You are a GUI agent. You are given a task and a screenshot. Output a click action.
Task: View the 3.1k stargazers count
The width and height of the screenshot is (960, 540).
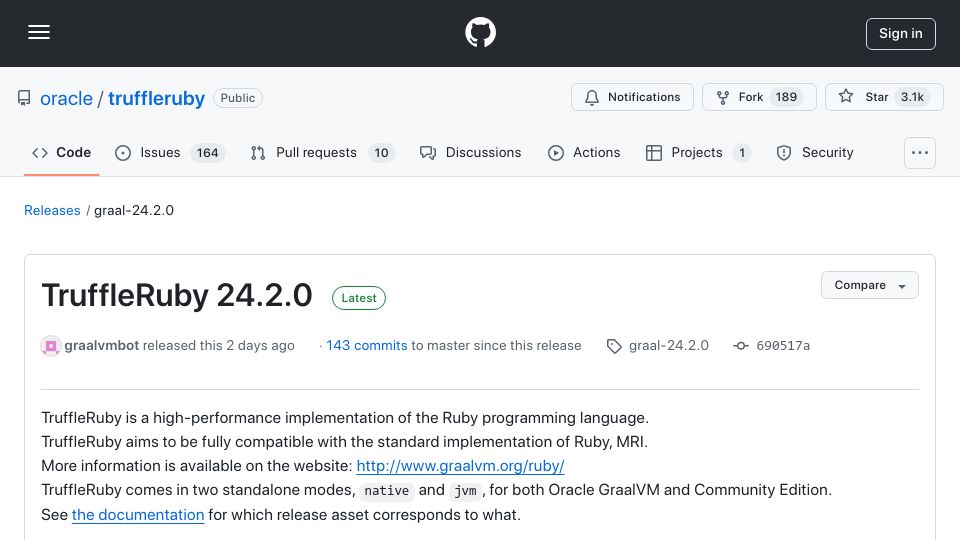point(912,97)
